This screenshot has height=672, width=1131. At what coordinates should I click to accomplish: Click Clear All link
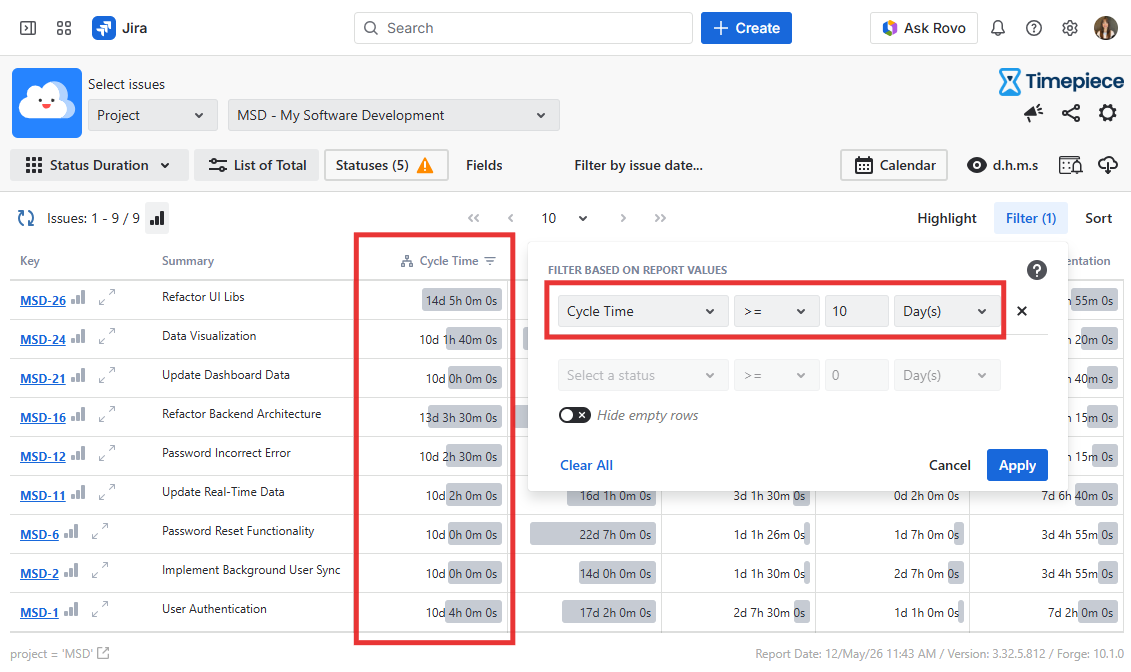(586, 465)
